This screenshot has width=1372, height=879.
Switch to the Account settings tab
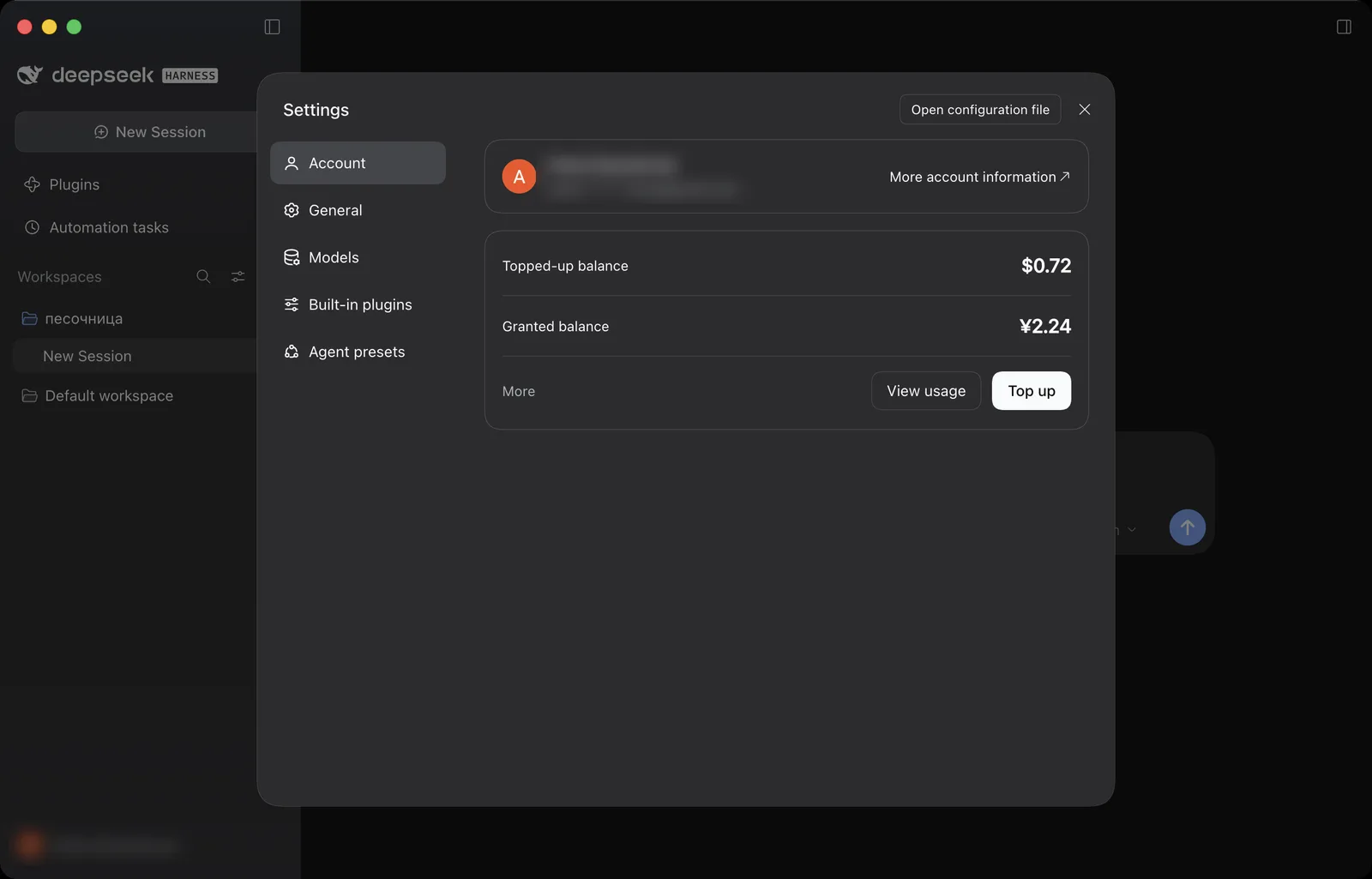point(358,163)
